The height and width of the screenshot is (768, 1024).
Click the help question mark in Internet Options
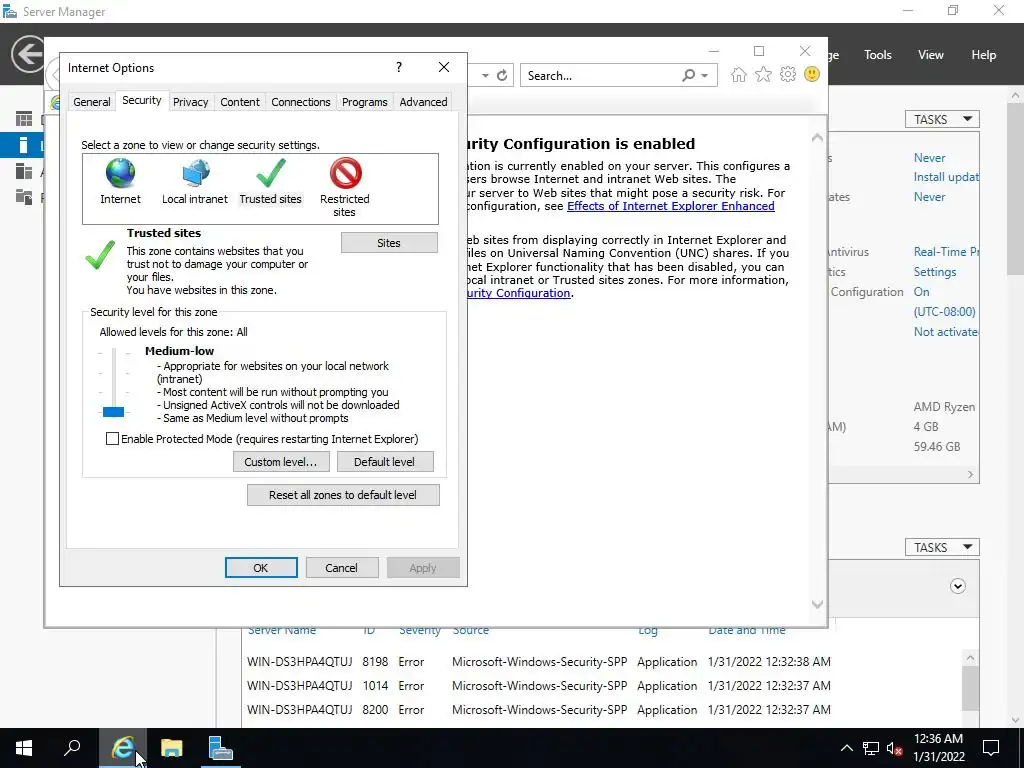(399, 67)
